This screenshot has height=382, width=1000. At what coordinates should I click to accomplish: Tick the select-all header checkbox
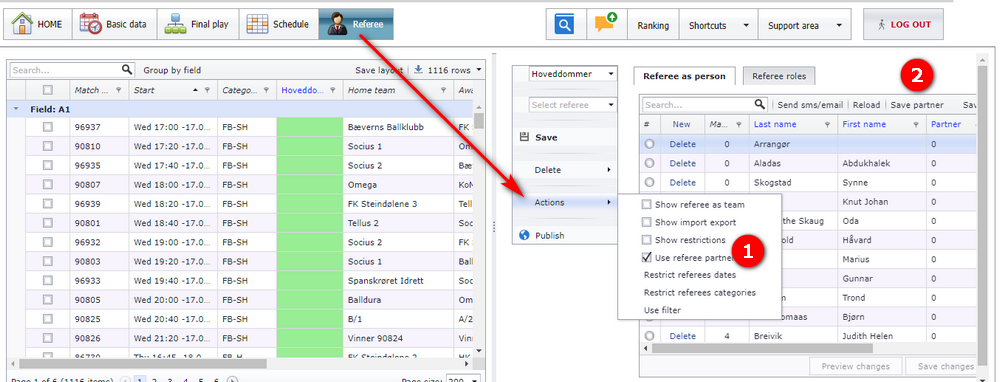click(x=48, y=90)
